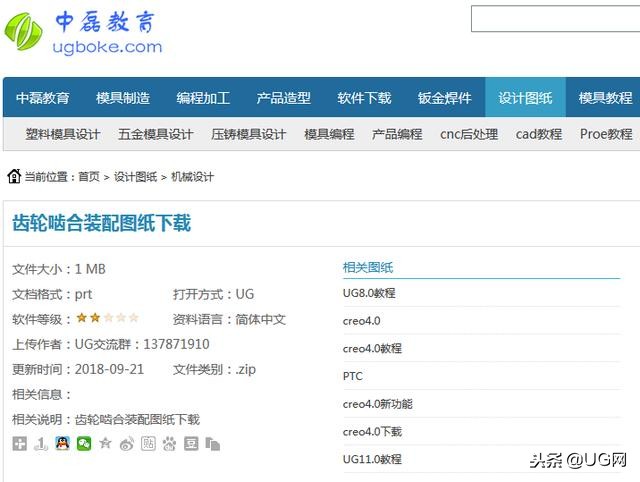Share to Sina Weibo icon
Viewport: 640px width, 482px height.
pyautogui.click(x=127, y=443)
